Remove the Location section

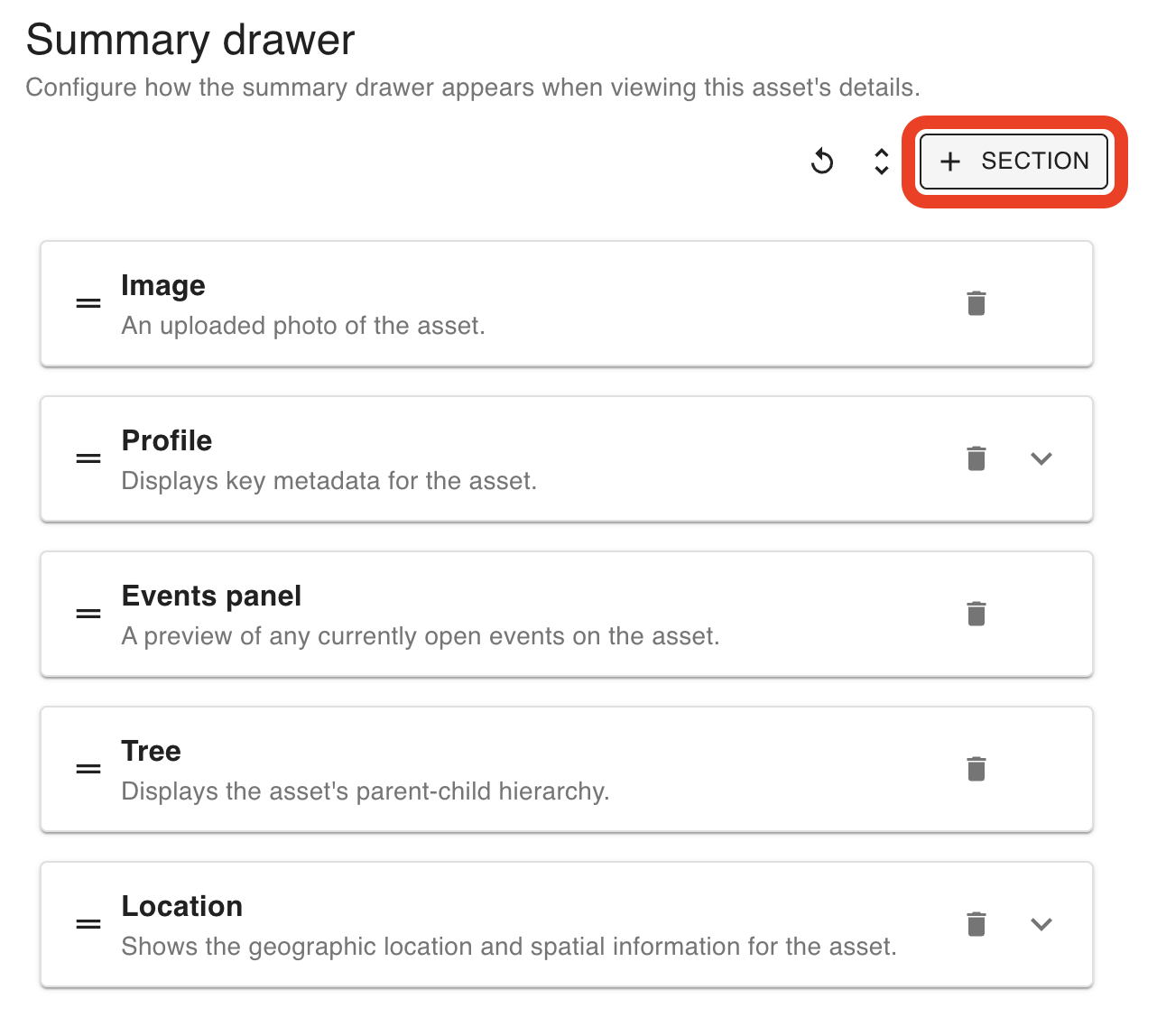pyautogui.click(x=976, y=924)
